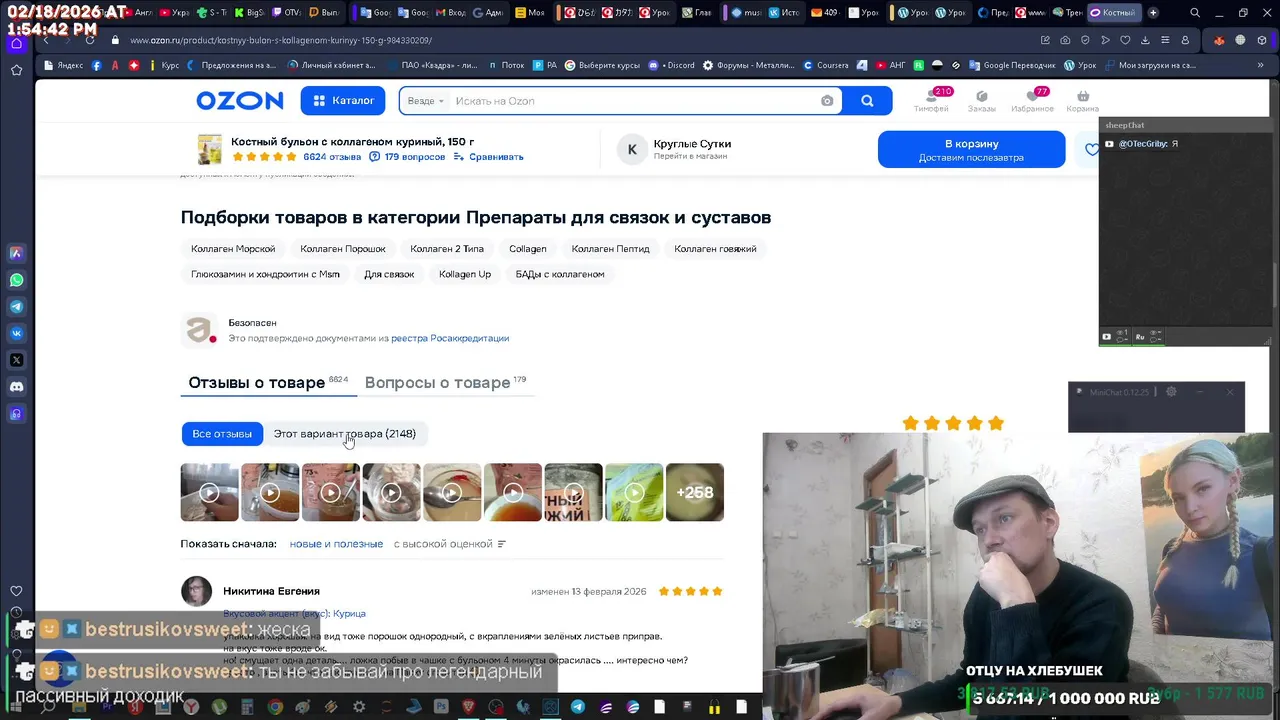Open Google Chrome from the taskbar
Image resolution: width=1280 pixels, height=720 pixels.
point(275,707)
